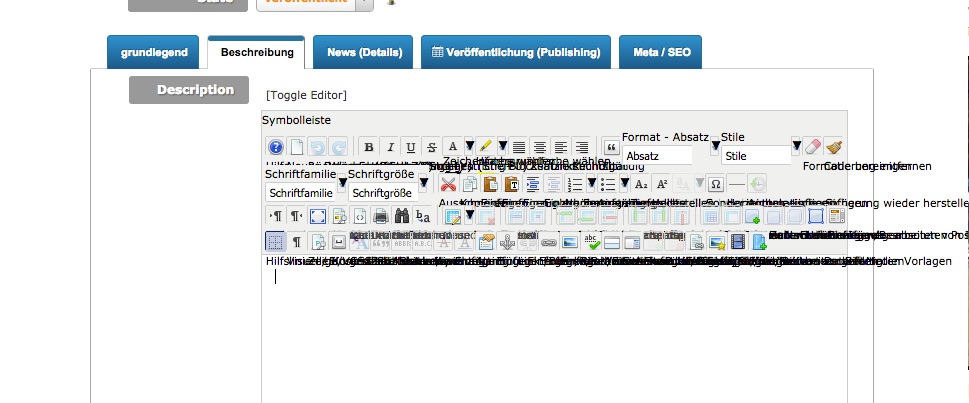Insert a horizontal rule line
The image size is (969, 403).
coord(736,184)
